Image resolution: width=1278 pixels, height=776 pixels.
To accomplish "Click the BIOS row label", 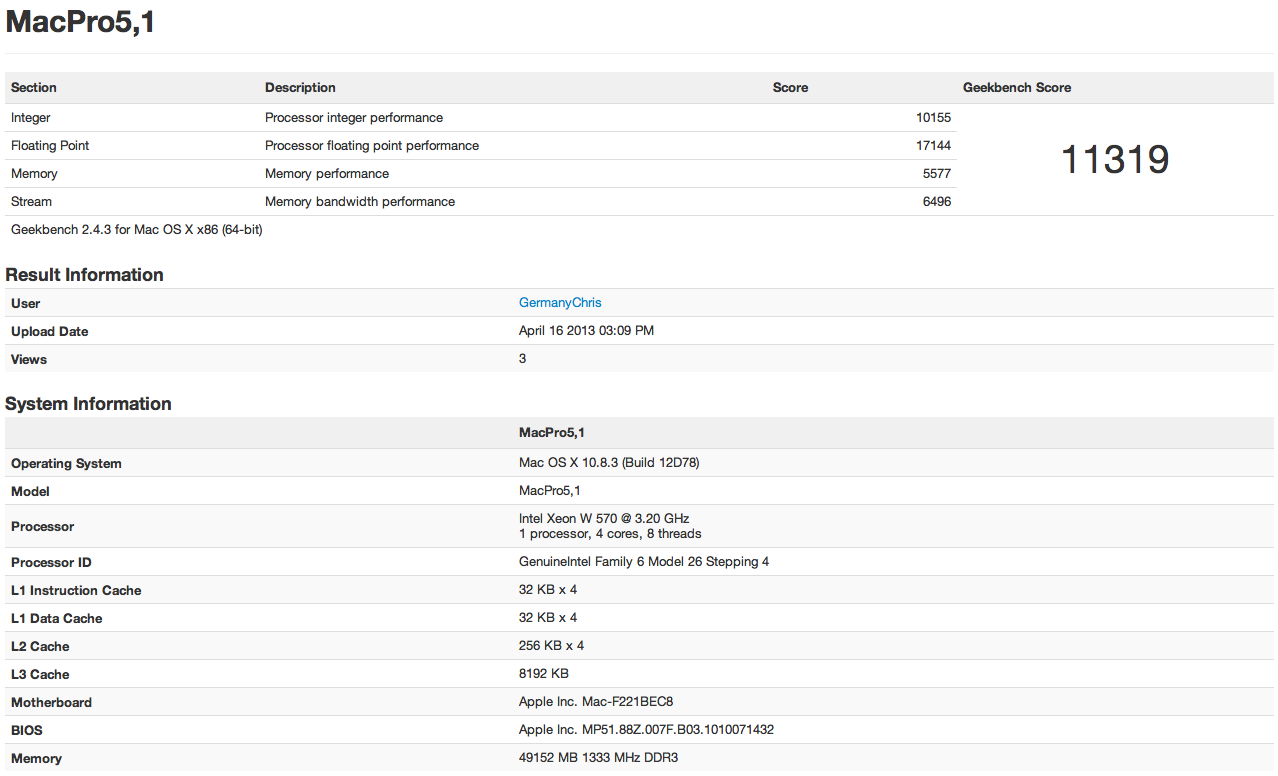I will (27, 730).
